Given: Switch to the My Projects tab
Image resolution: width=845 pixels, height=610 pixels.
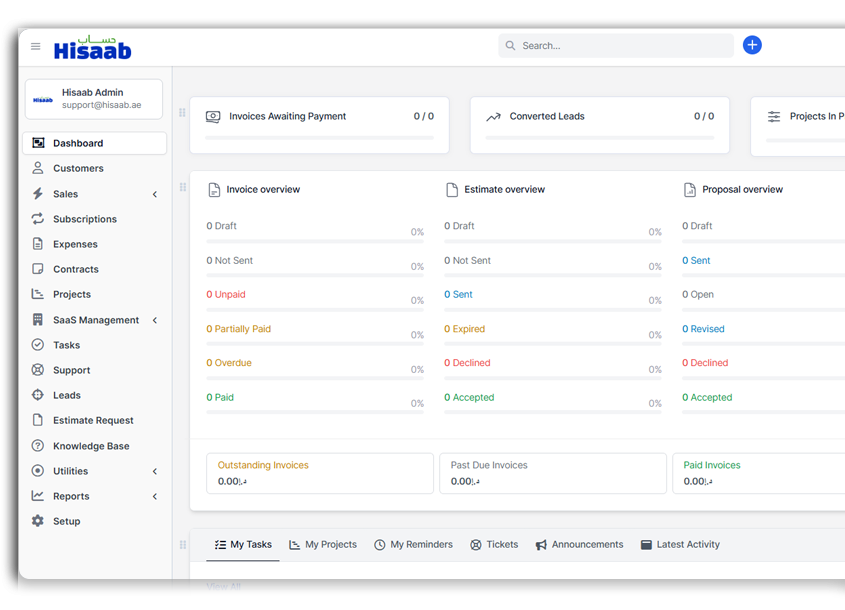Looking at the screenshot, I should [x=322, y=545].
